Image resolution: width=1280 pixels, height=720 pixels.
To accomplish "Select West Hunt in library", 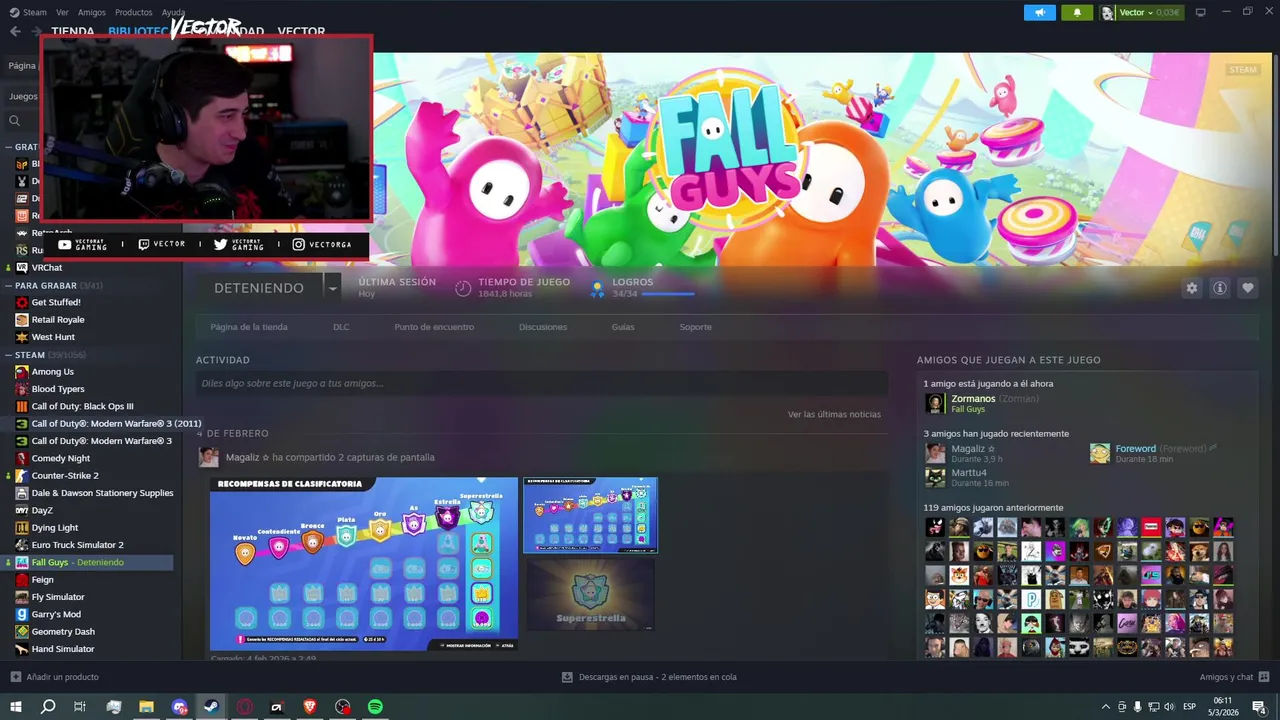I will [x=53, y=337].
